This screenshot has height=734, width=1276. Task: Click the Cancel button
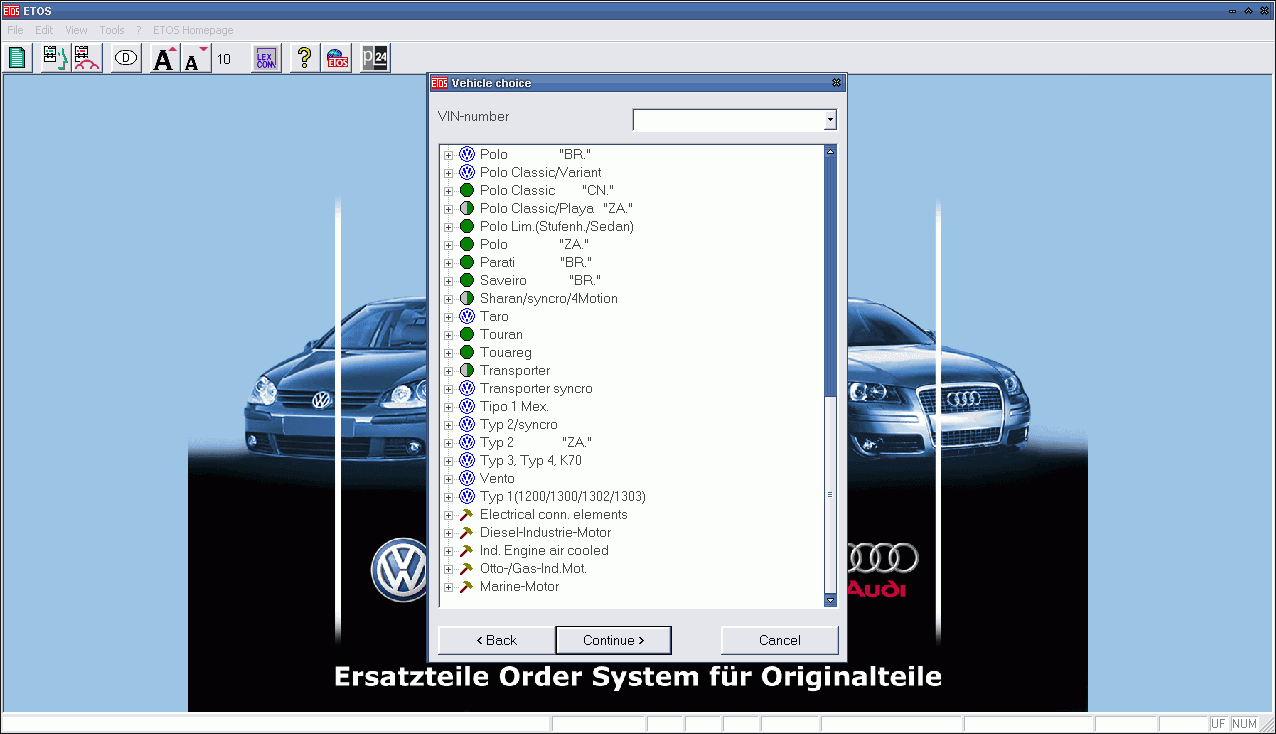click(x=779, y=640)
